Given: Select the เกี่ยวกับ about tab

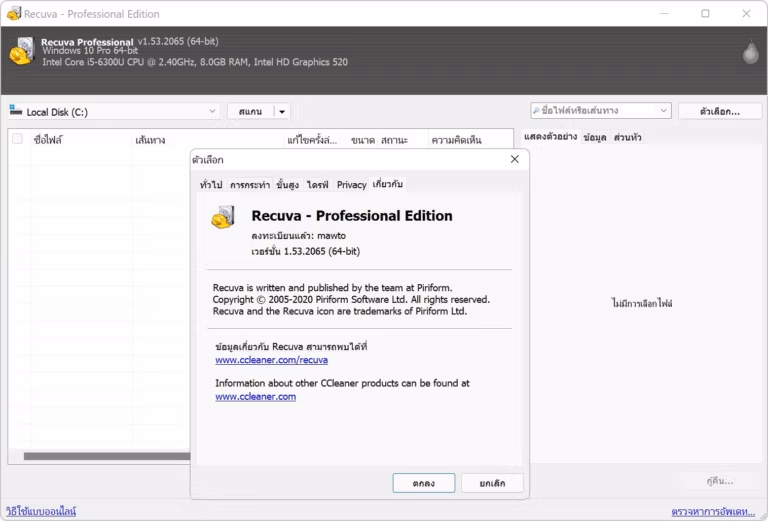Looking at the screenshot, I should pyautogui.click(x=387, y=184).
